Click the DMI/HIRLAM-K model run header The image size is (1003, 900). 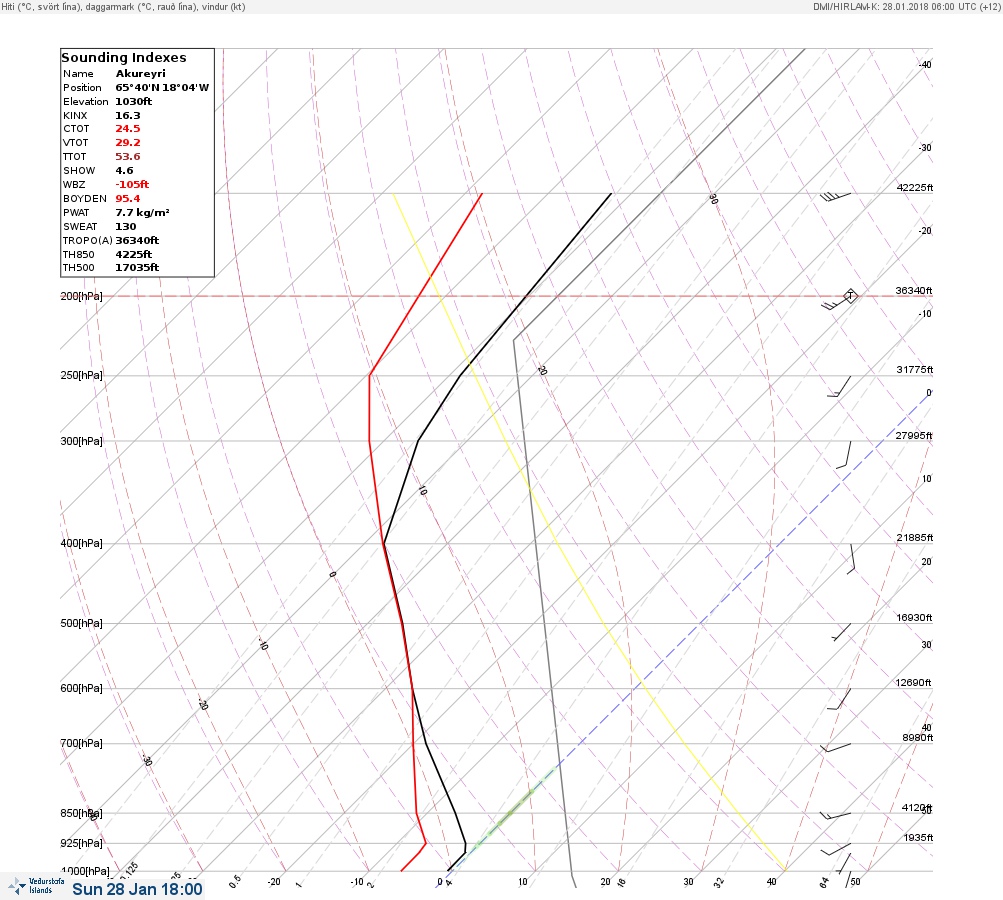[906, 6]
